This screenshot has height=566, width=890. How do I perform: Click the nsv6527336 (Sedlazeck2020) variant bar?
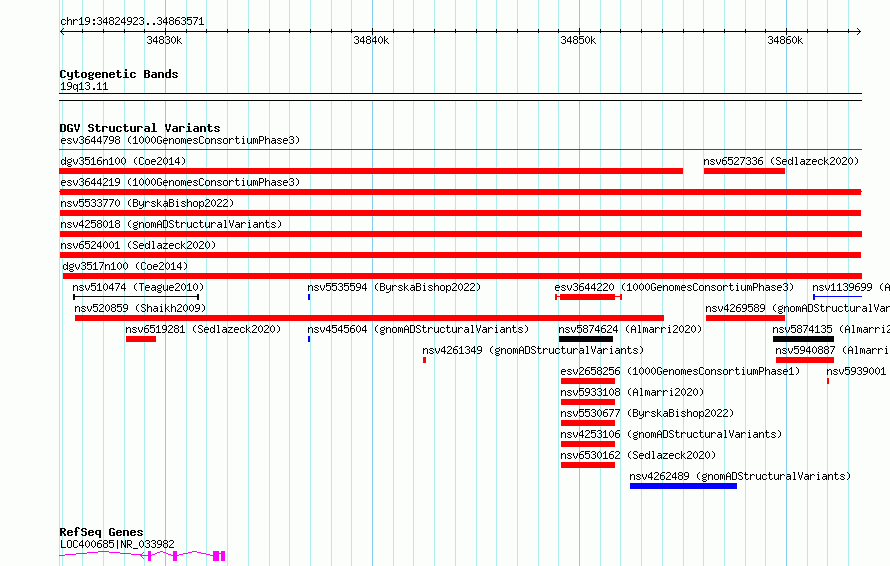[744, 171]
